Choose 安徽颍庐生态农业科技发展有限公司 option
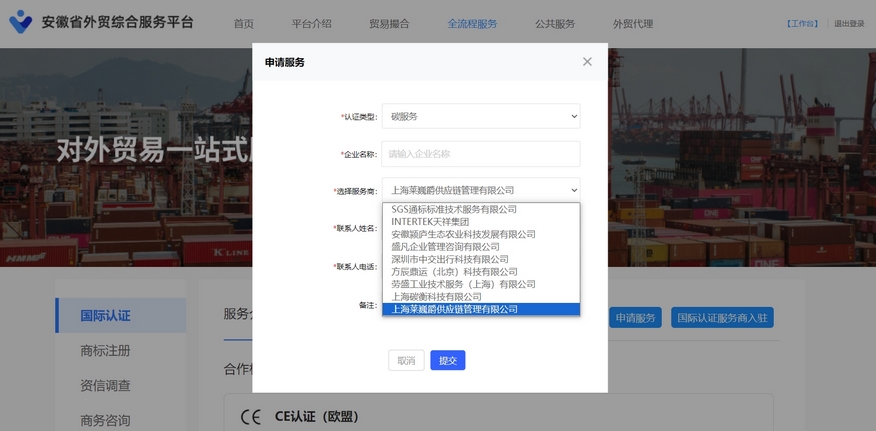The width and height of the screenshot is (876, 431). point(481,234)
